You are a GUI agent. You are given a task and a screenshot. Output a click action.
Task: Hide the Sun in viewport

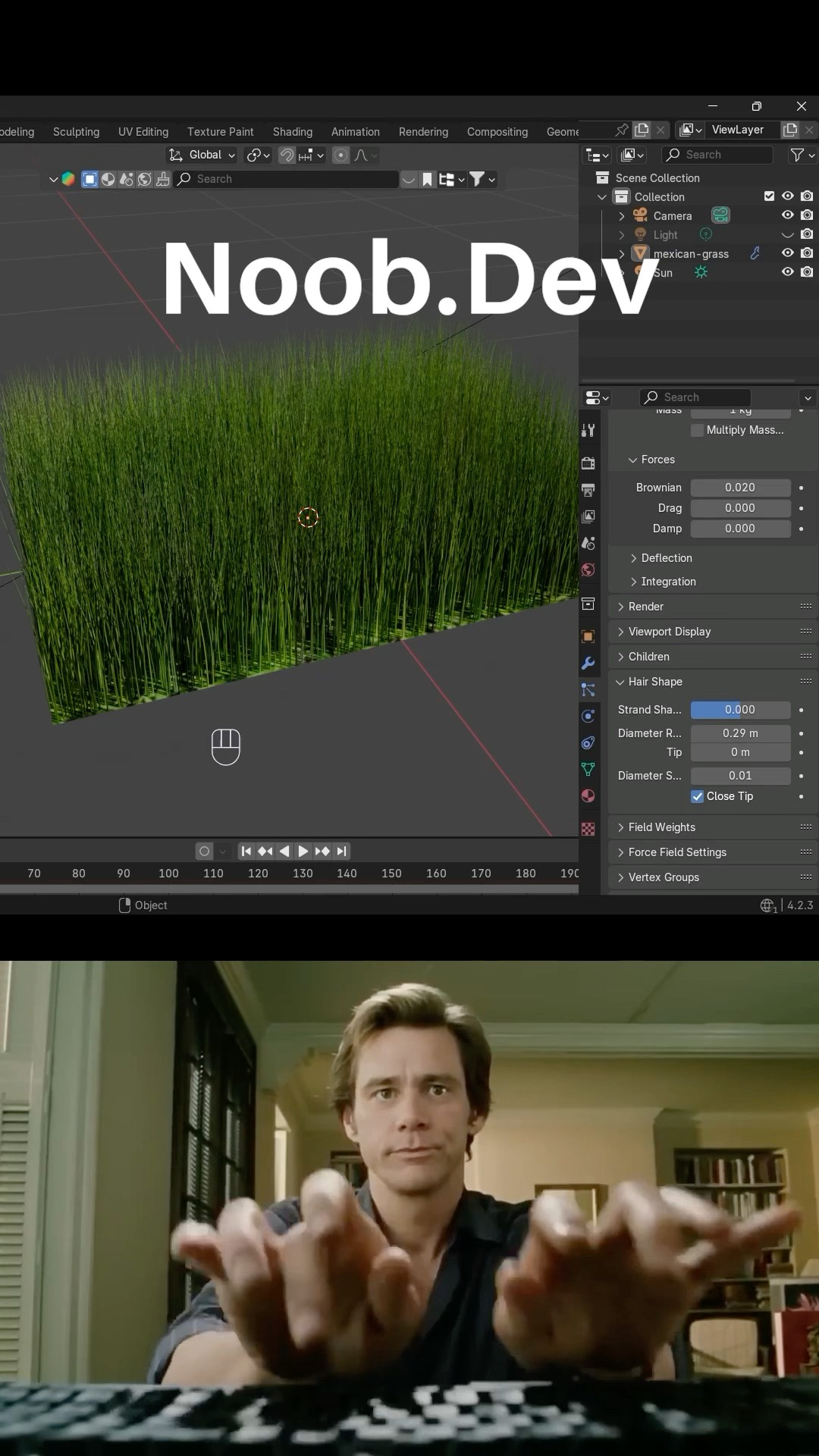coord(788,272)
